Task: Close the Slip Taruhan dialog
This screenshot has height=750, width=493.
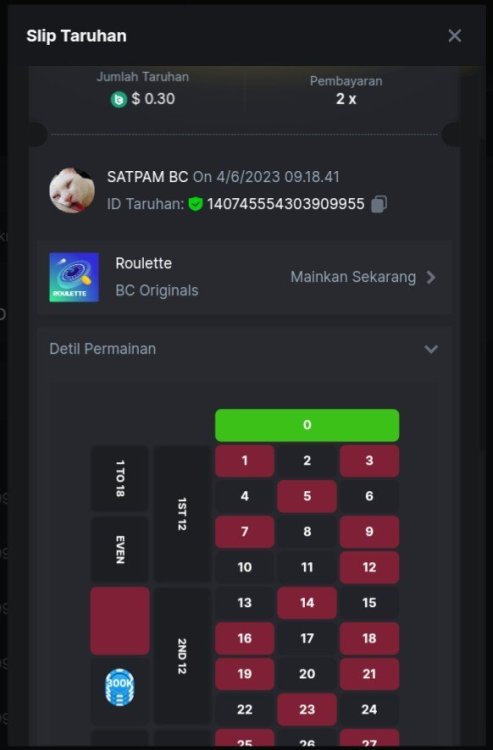Action: coord(454,35)
